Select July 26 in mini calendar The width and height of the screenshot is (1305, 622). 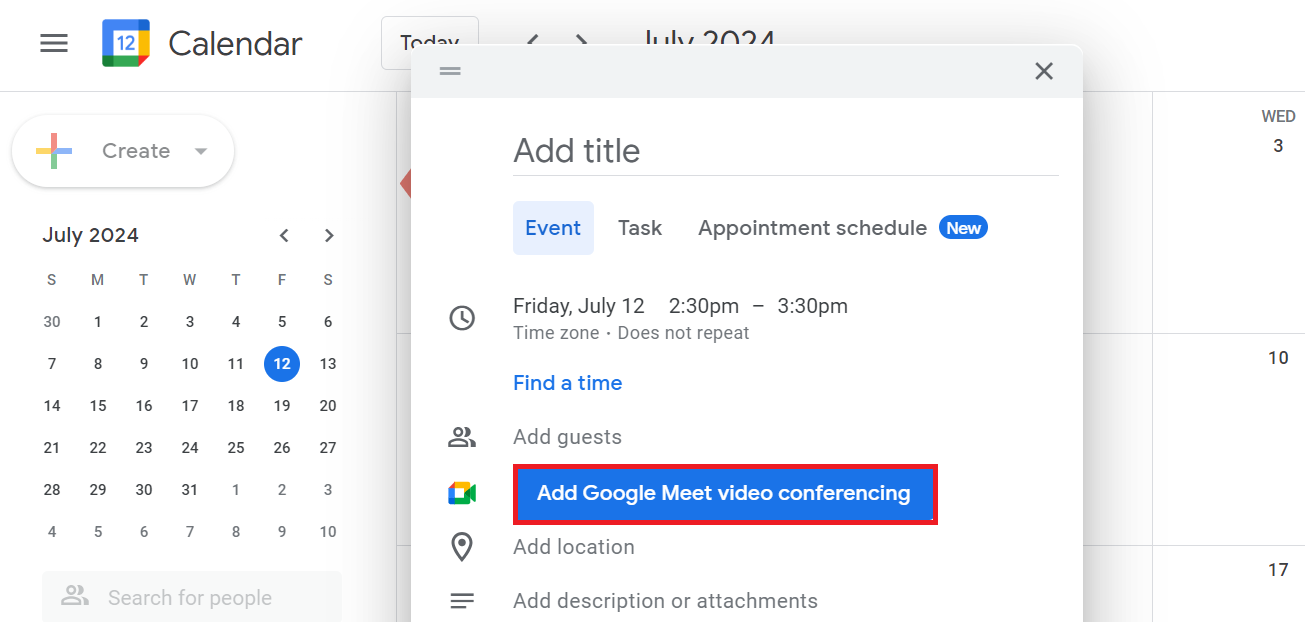[x=282, y=448]
